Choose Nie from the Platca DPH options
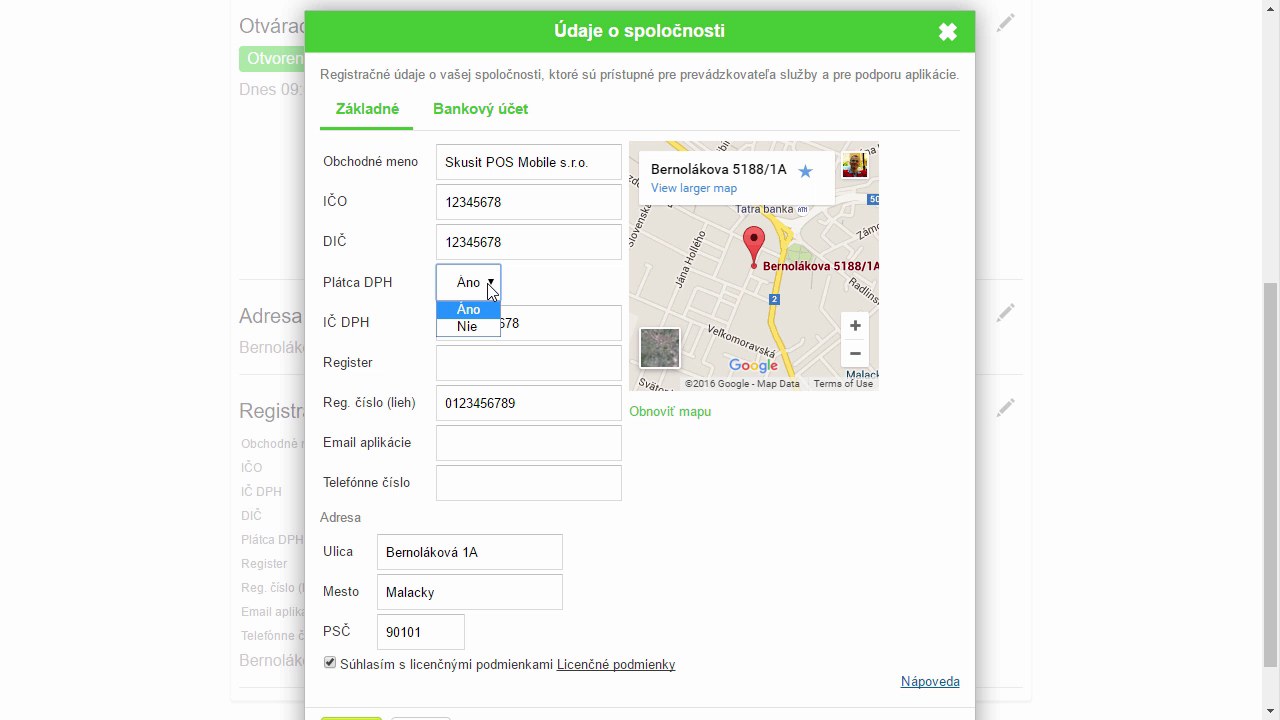Screen dimensions: 1280x720 tap(468, 326)
